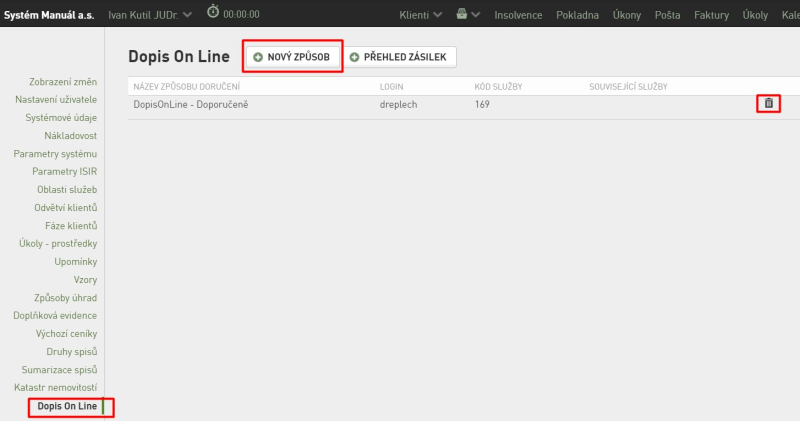Image resolution: width=800 pixels, height=421 pixels.
Task: Open Parametry systému in sidebar
Action: [x=55, y=154]
